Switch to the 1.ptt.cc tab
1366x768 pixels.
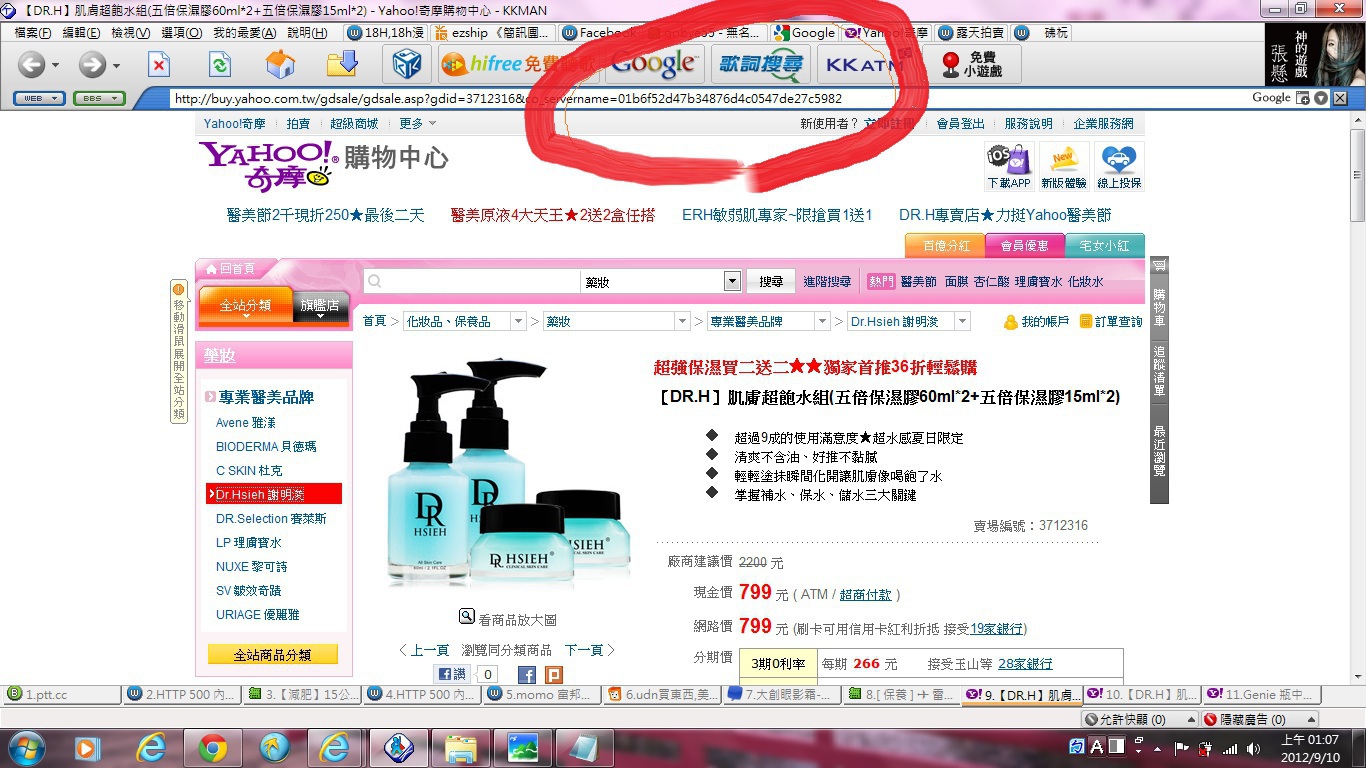[62, 694]
